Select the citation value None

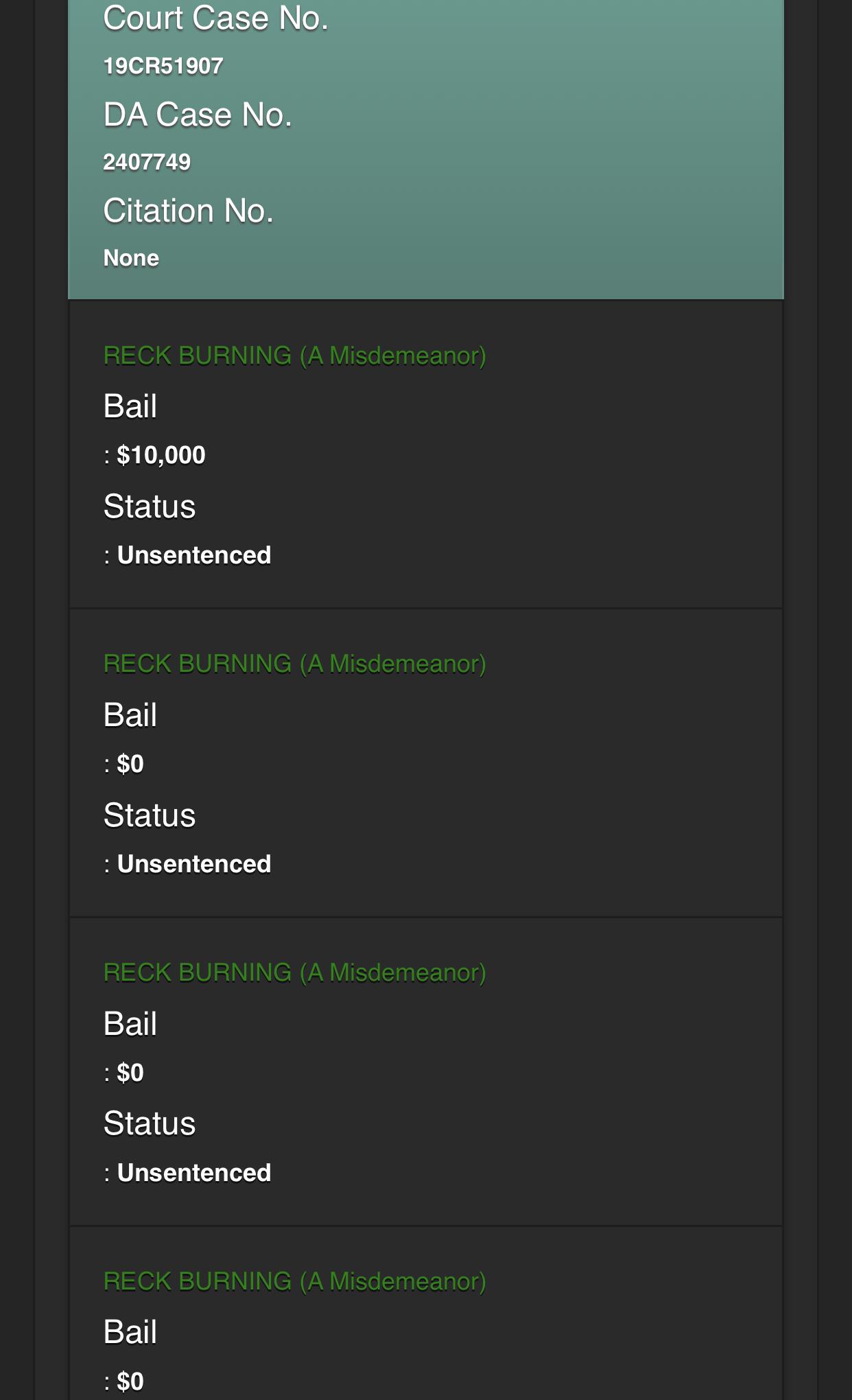131,258
